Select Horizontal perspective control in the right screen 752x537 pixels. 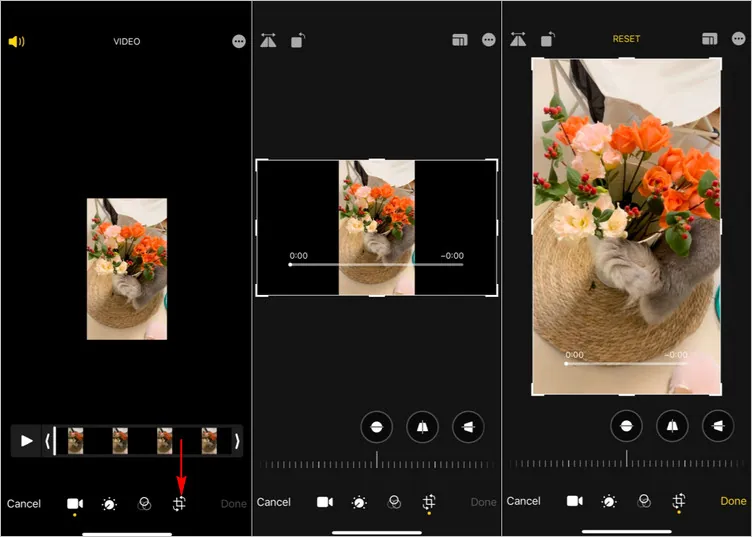pos(718,426)
